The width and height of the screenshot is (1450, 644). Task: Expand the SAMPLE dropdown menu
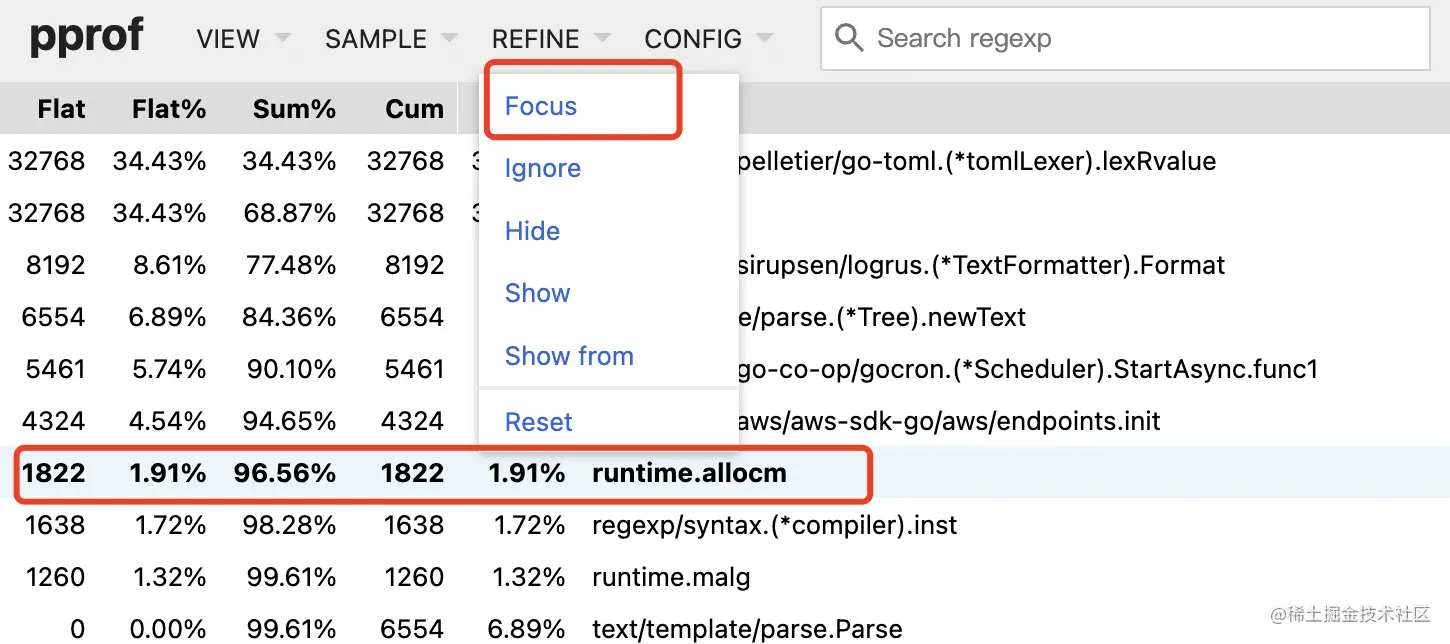tap(390, 39)
